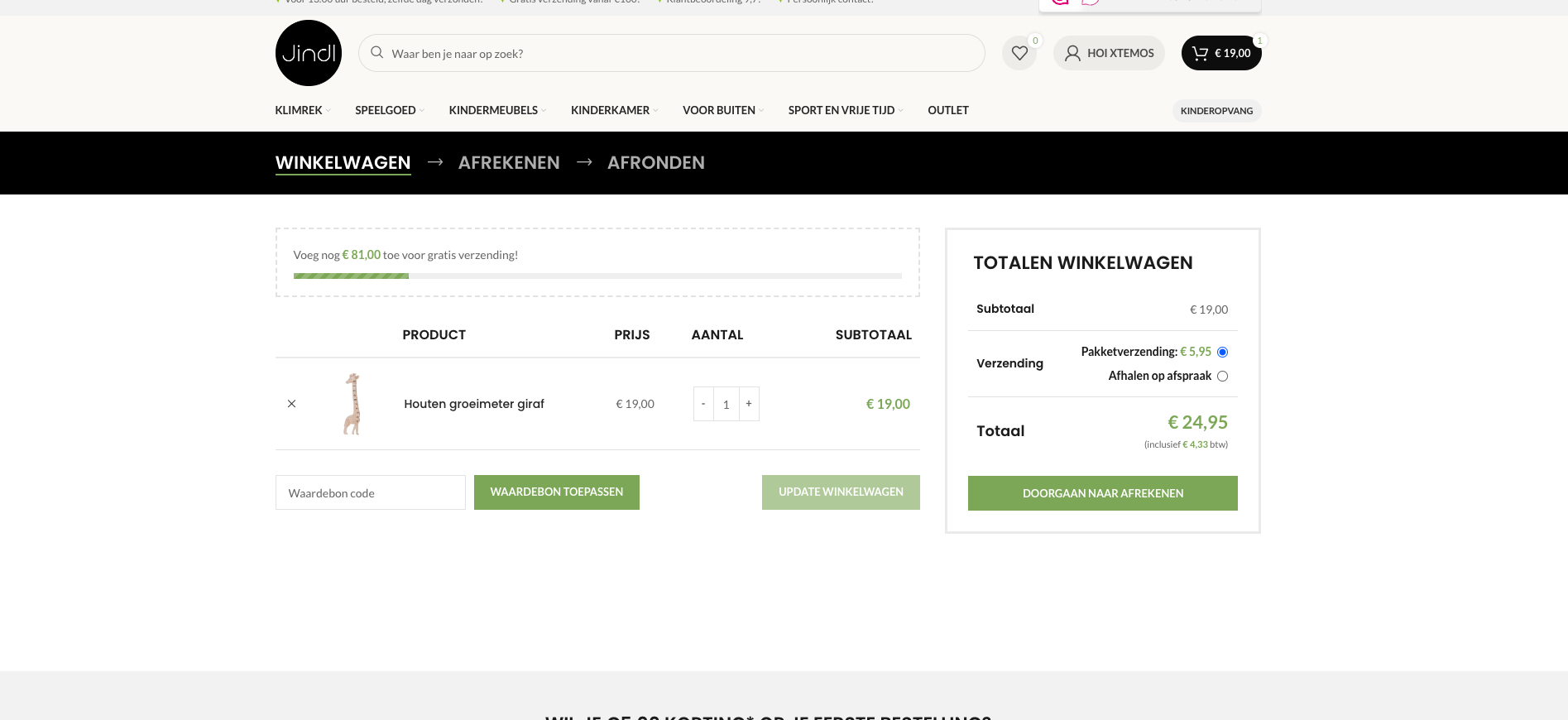
Task: Click the arrow after Winkelwagen
Action: pos(435,162)
